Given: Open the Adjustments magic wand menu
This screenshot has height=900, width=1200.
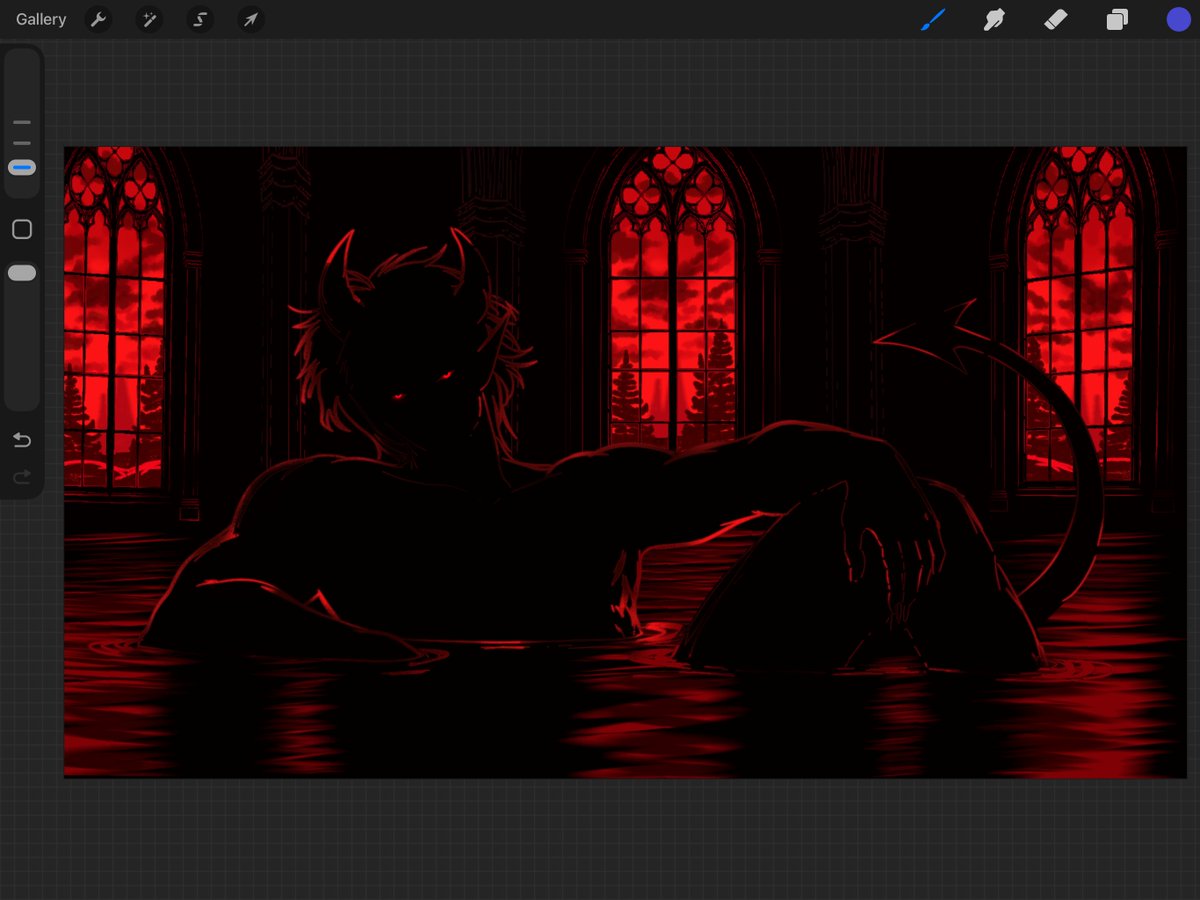Looking at the screenshot, I should point(149,19).
